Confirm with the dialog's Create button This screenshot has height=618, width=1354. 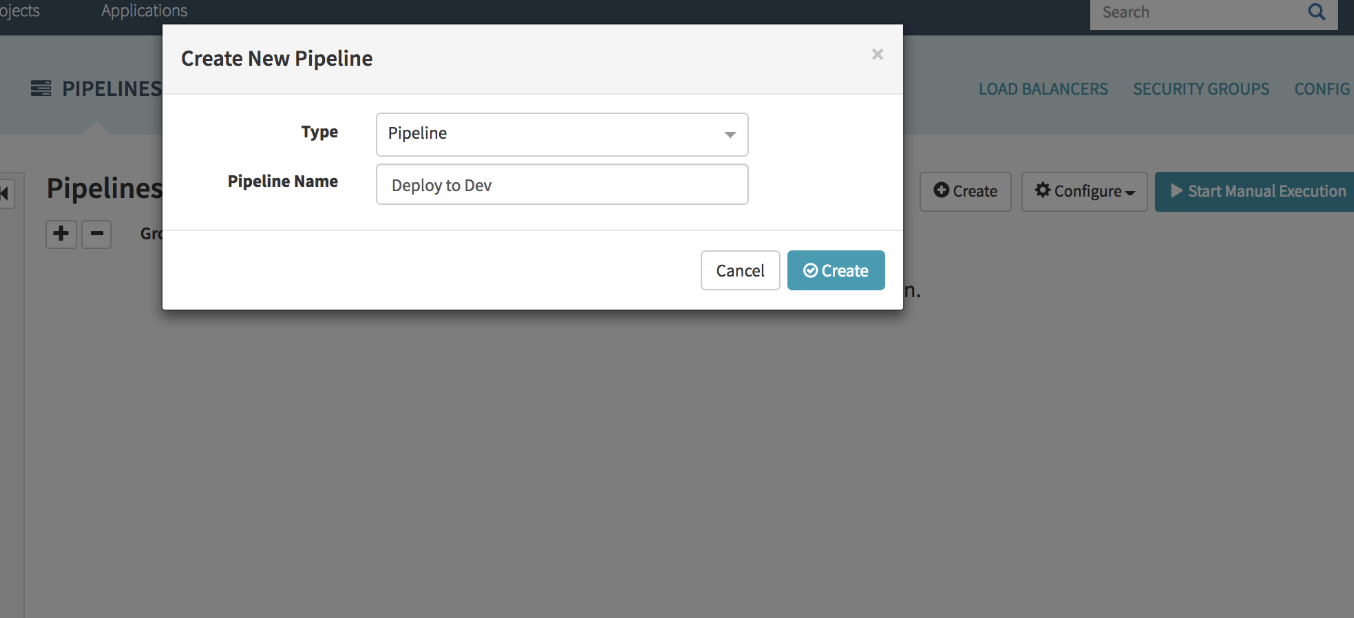pos(836,270)
